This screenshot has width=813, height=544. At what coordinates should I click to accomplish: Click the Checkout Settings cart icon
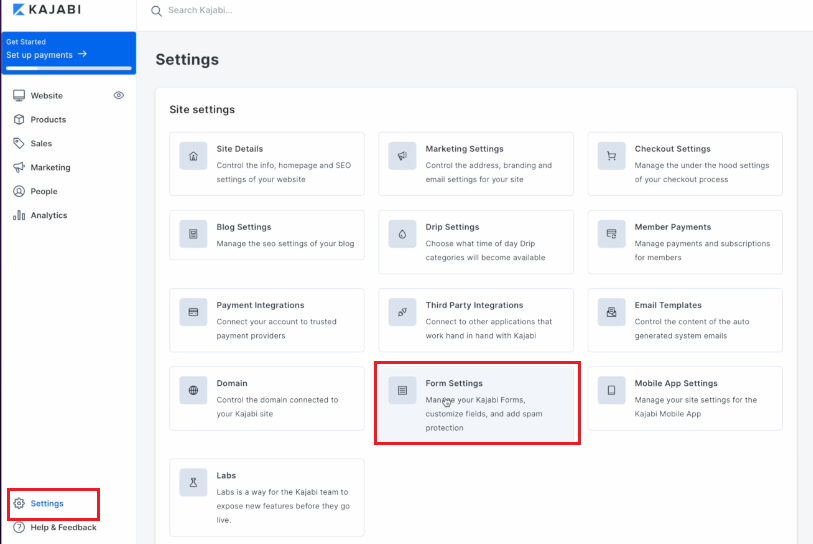point(611,156)
